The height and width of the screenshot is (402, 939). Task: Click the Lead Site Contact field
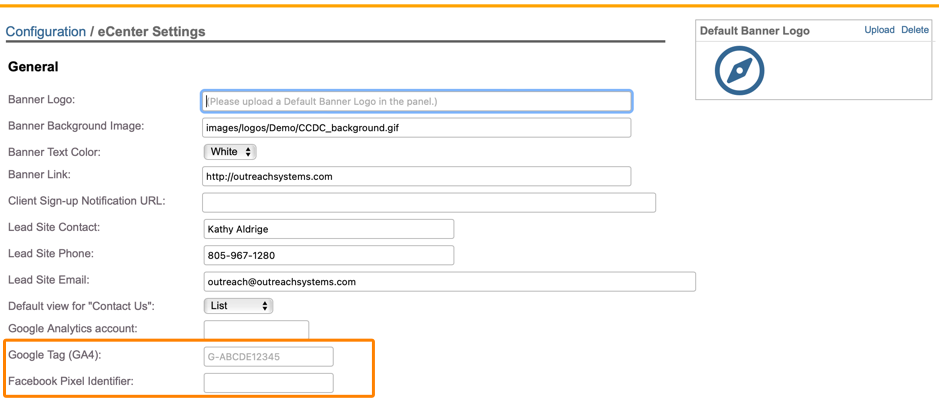tap(328, 229)
